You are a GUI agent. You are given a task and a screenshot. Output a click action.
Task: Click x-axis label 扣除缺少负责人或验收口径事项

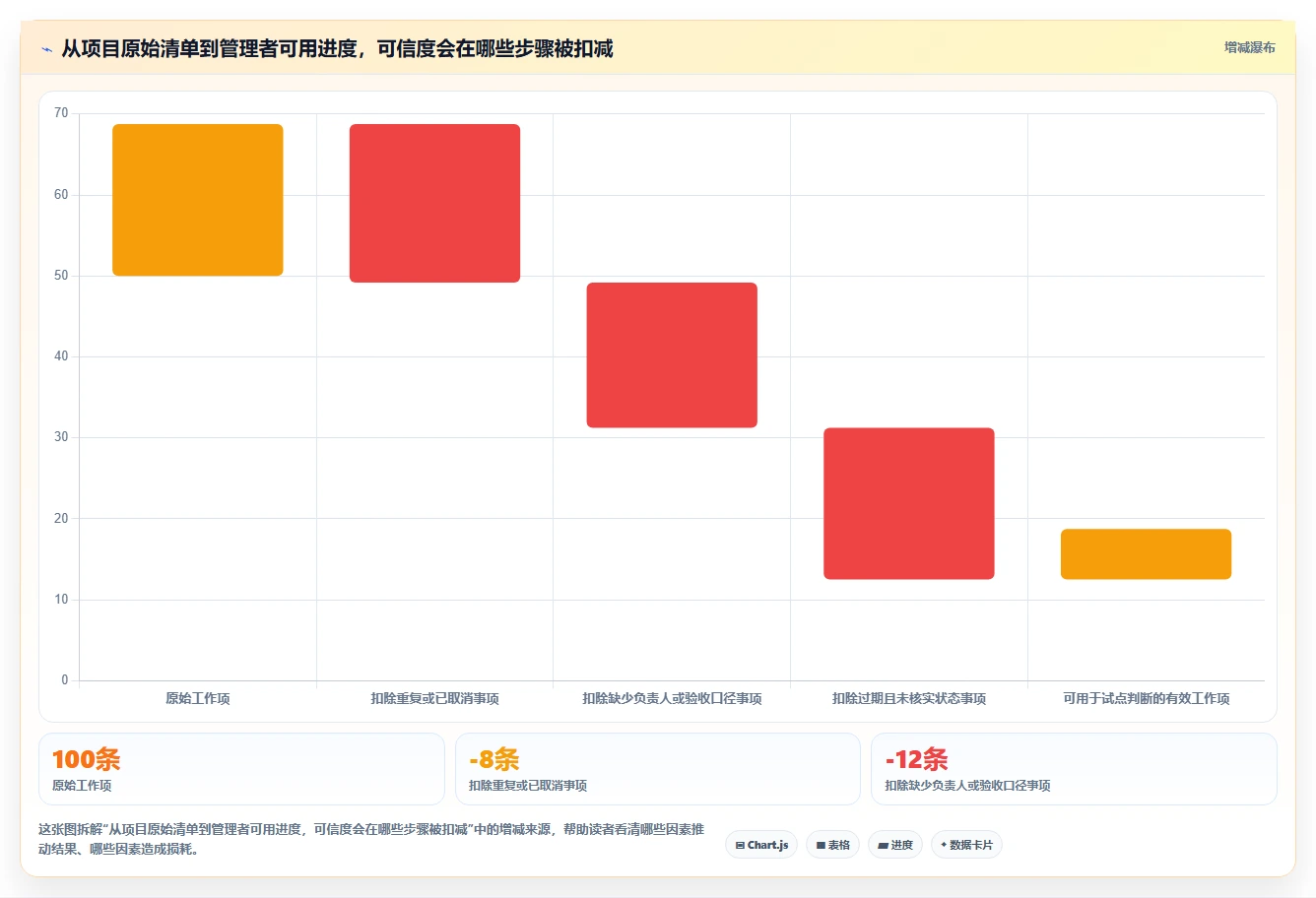[x=672, y=698]
